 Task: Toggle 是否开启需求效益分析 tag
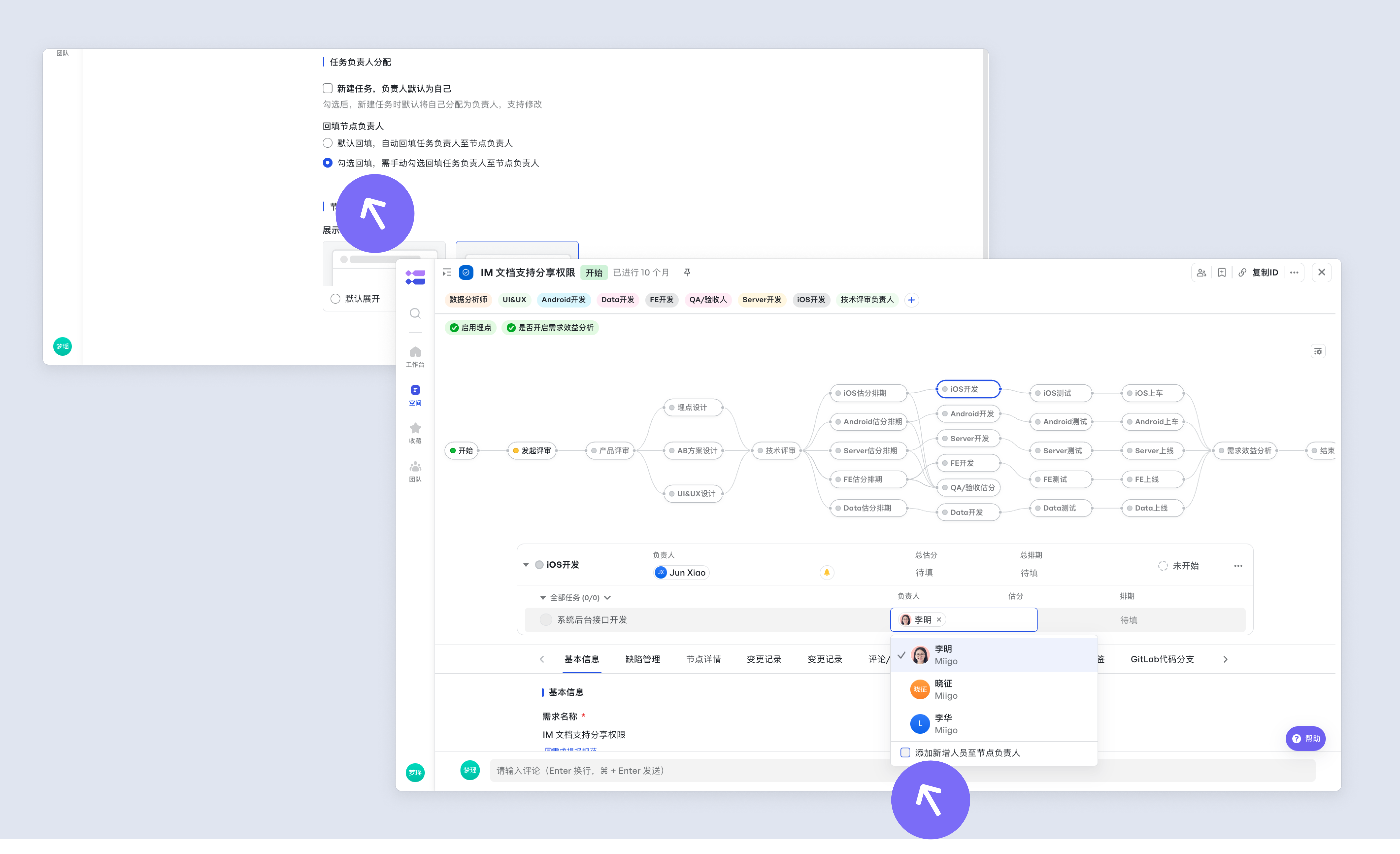(550, 328)
